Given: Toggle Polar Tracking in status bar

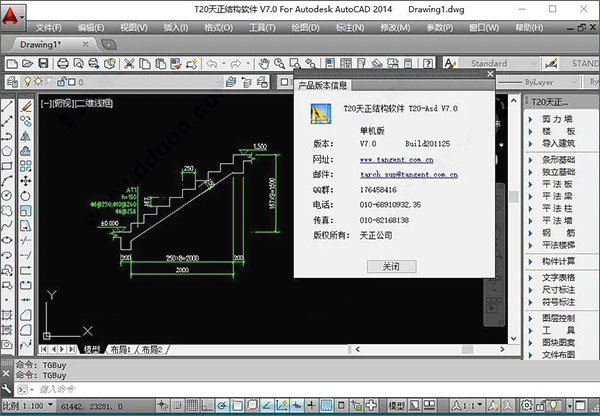Looking at the screenshot, I should click(222, 405).
